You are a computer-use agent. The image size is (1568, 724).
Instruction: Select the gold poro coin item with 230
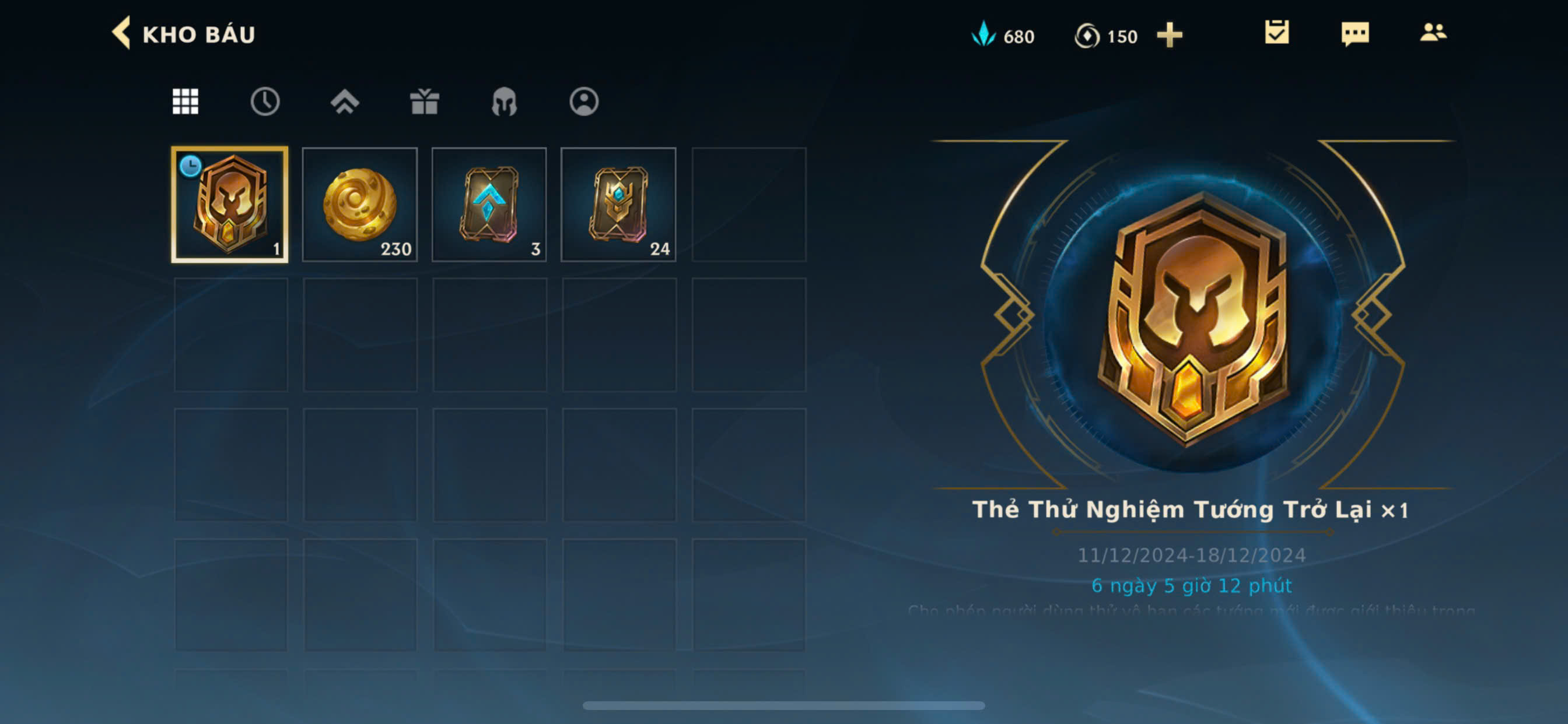(360, 205)
